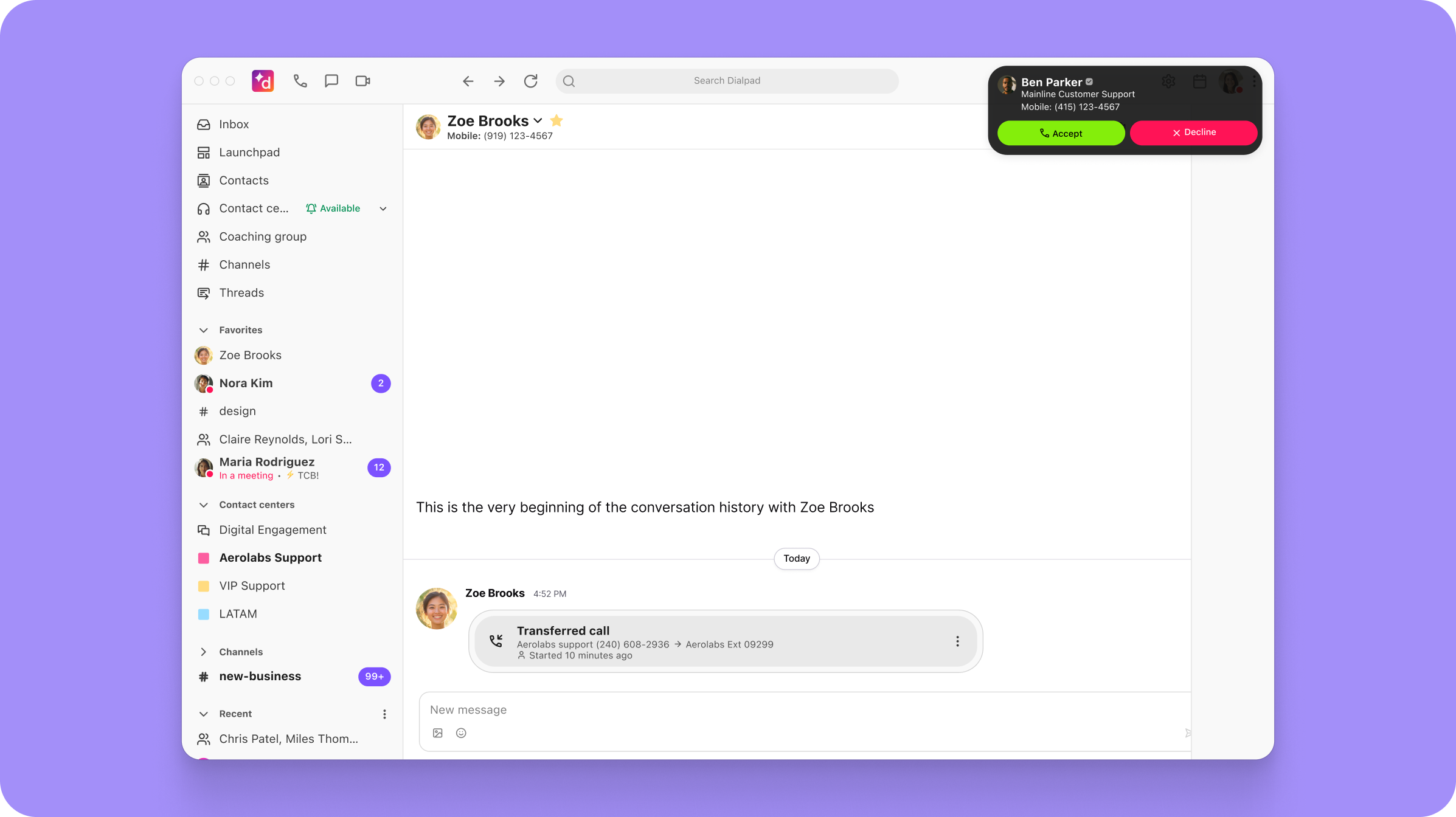The image size is (1456, 817).
Task: Open Available status dropdown for contact center
Action: click(383, 209)
